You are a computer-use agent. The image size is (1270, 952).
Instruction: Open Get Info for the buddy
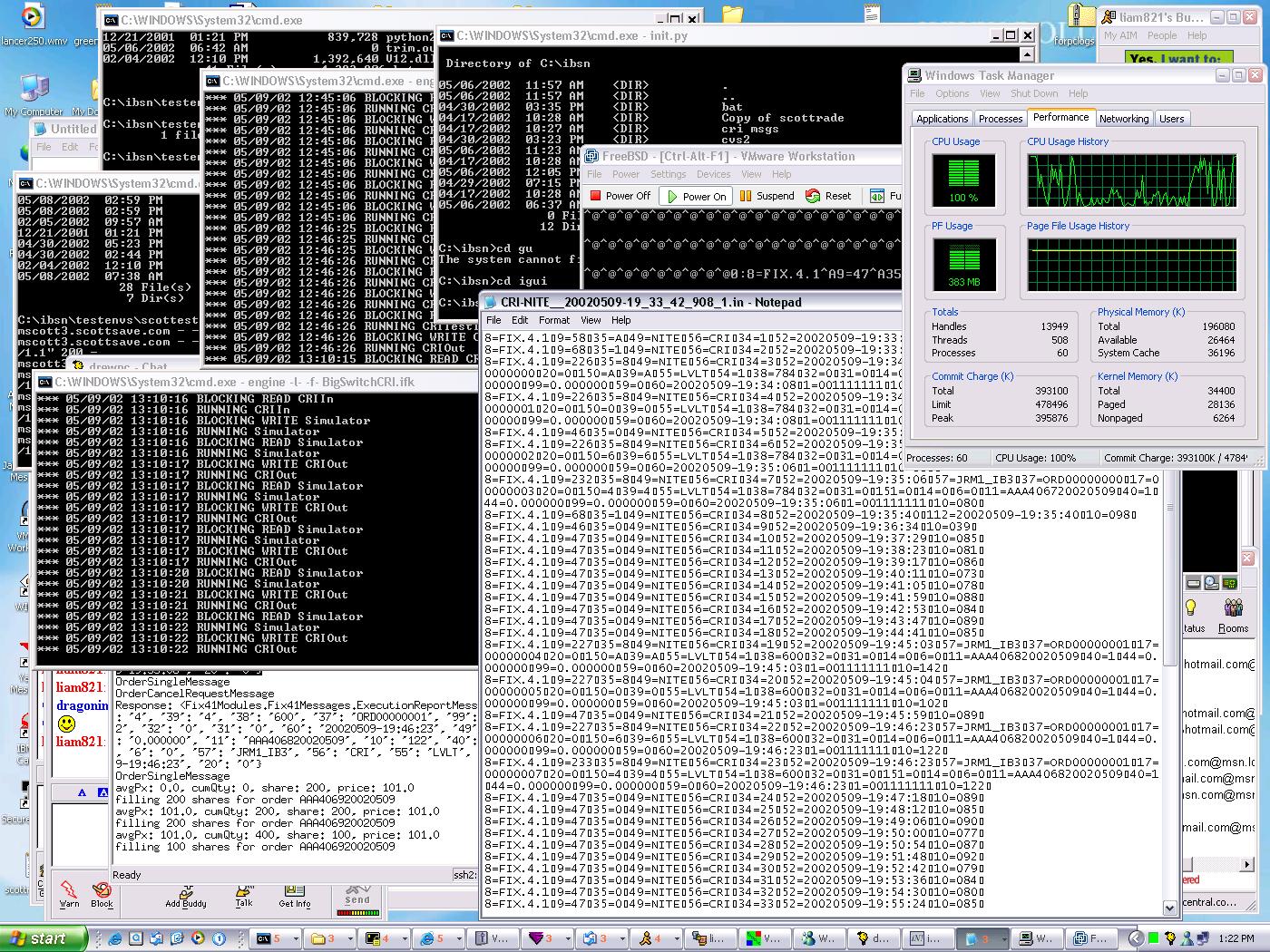pos(294,894)
